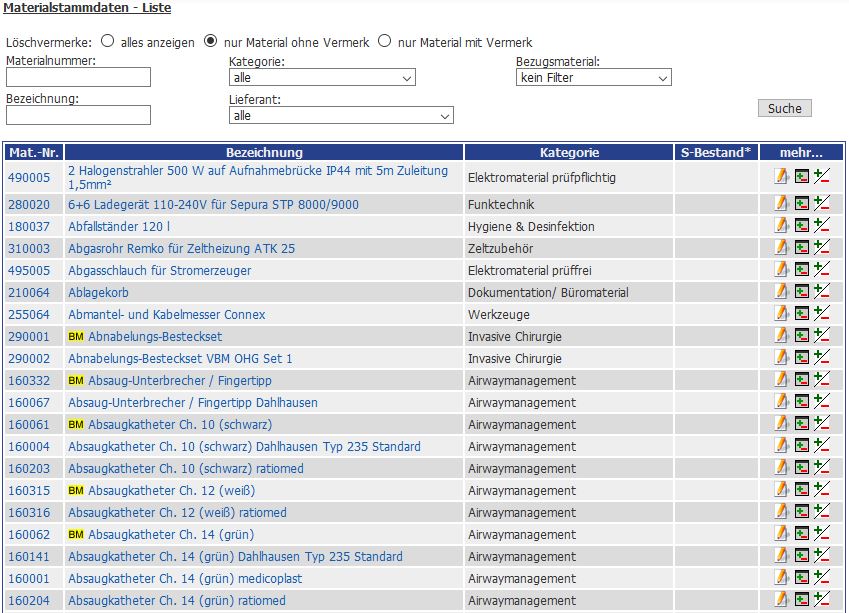Image resolution: width=849 pixels, height=613 pixels.
Task: Click the Bezeichnung column header
Action: [264, 153]
